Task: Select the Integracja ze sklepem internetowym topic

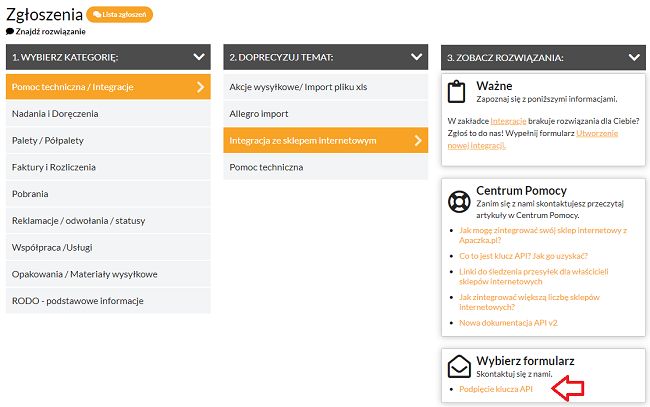Action: pyautogui.click(x=303, y=140)
